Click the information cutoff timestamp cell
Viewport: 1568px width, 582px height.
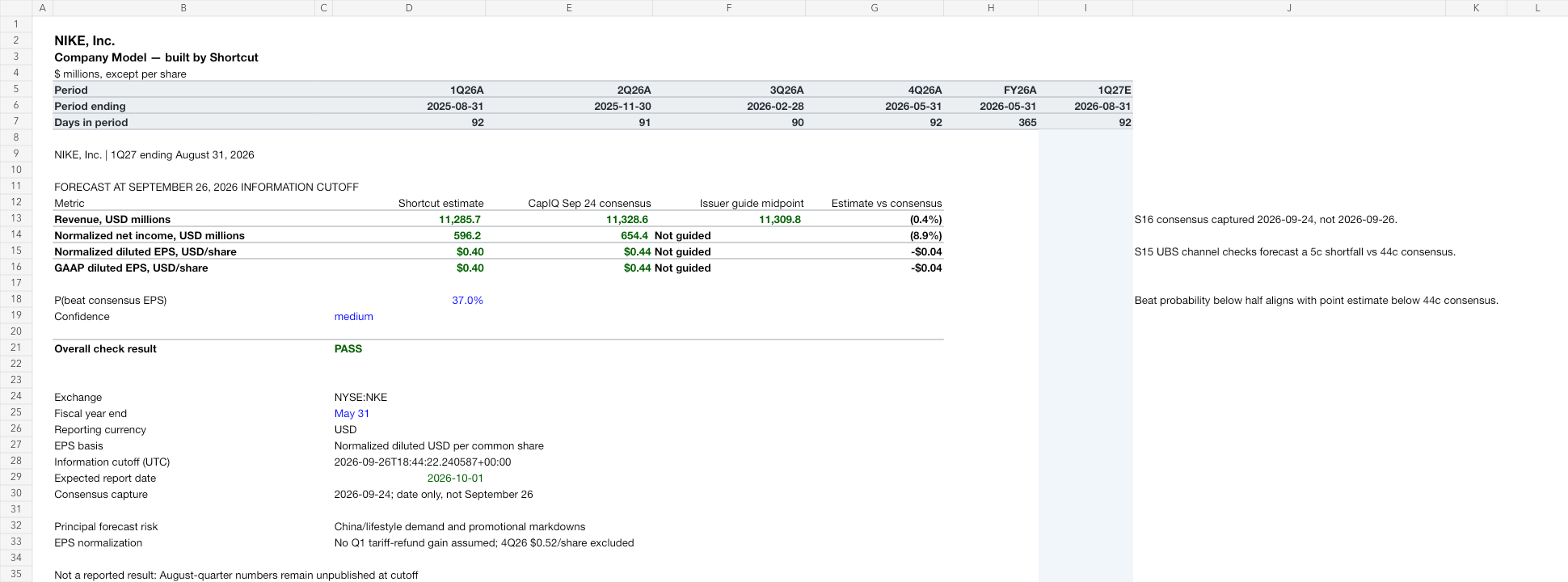click(423, 462)
